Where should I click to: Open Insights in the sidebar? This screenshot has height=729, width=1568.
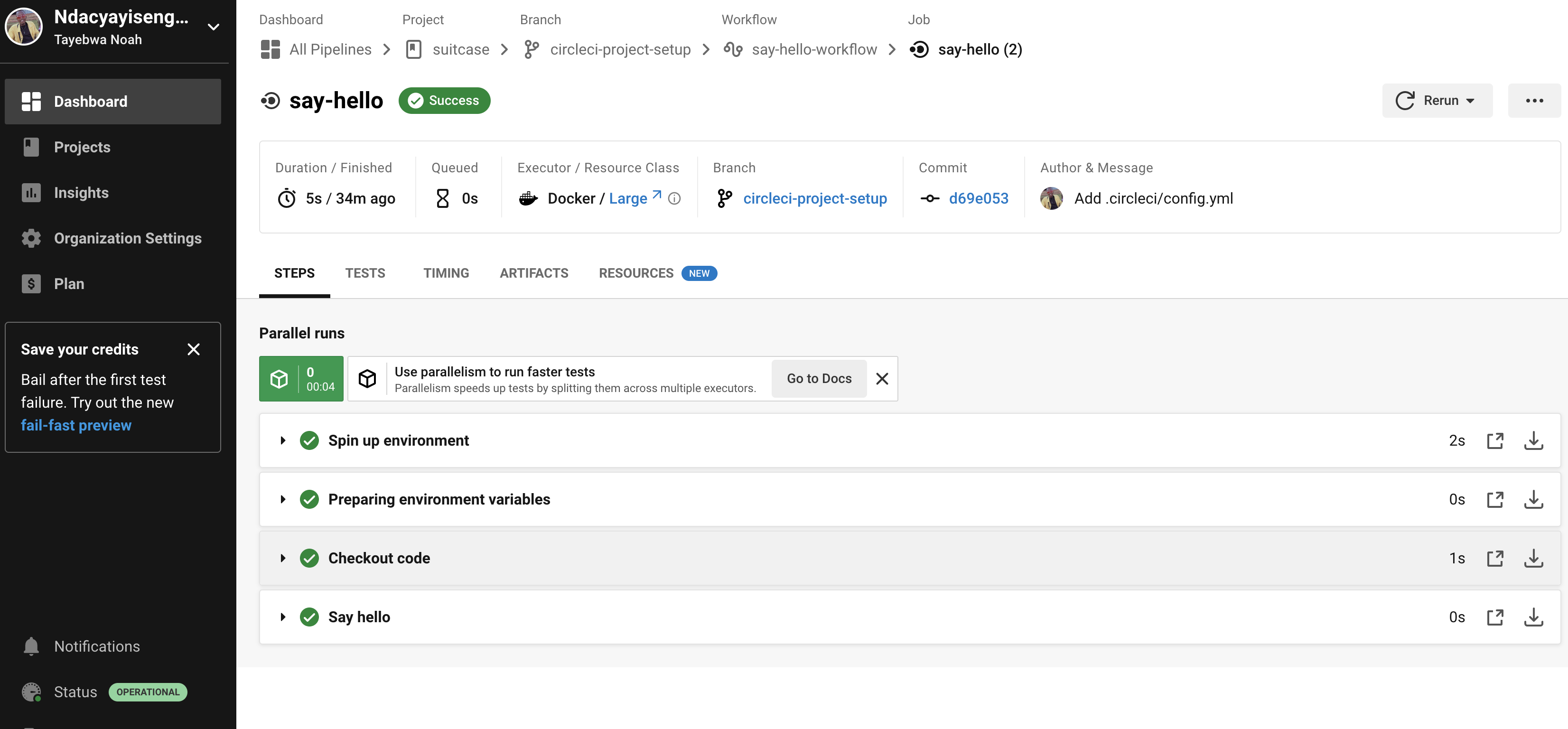pyautogui.click(x=112, y=193)
